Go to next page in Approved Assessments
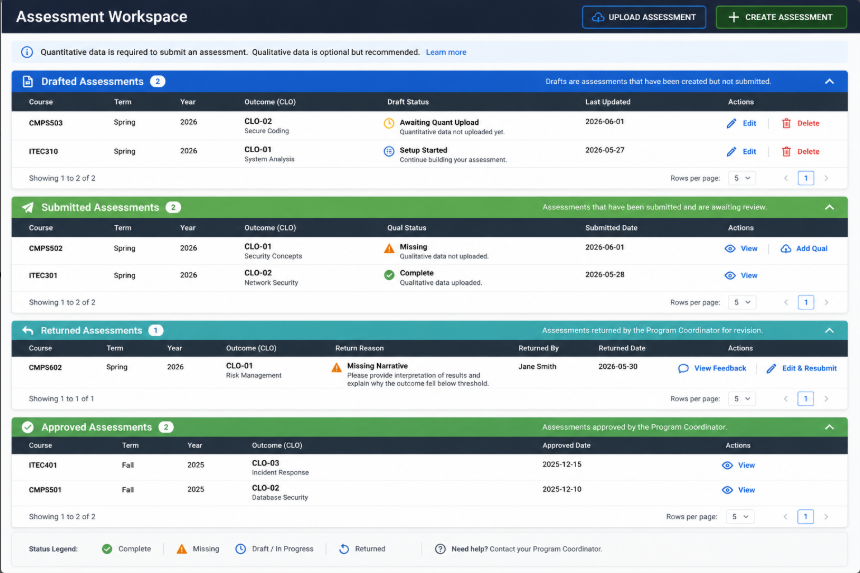The image size is (860, 573). tap(826, 517)
